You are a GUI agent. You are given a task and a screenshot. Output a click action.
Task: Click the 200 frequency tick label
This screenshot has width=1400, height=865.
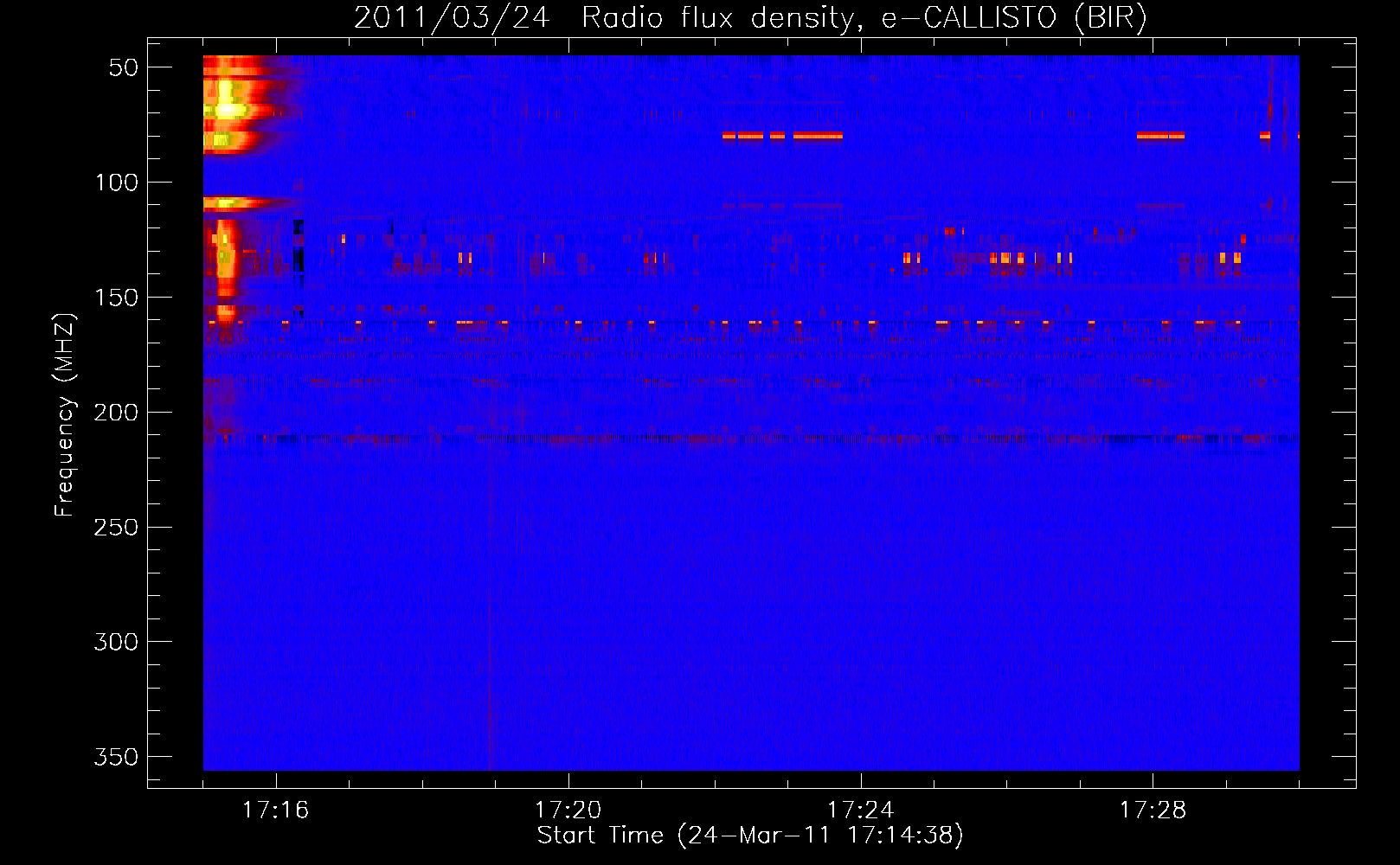(116, 413)
